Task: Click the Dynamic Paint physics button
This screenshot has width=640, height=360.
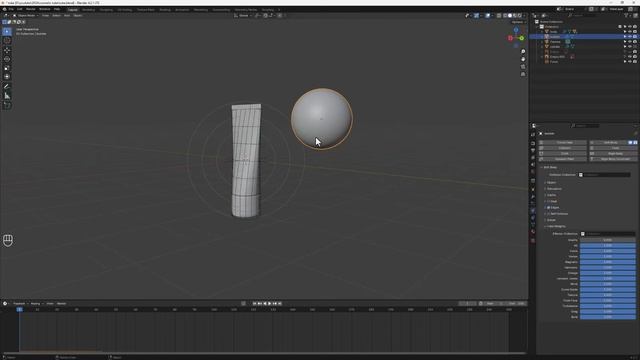Action: [x=562, y=159]
